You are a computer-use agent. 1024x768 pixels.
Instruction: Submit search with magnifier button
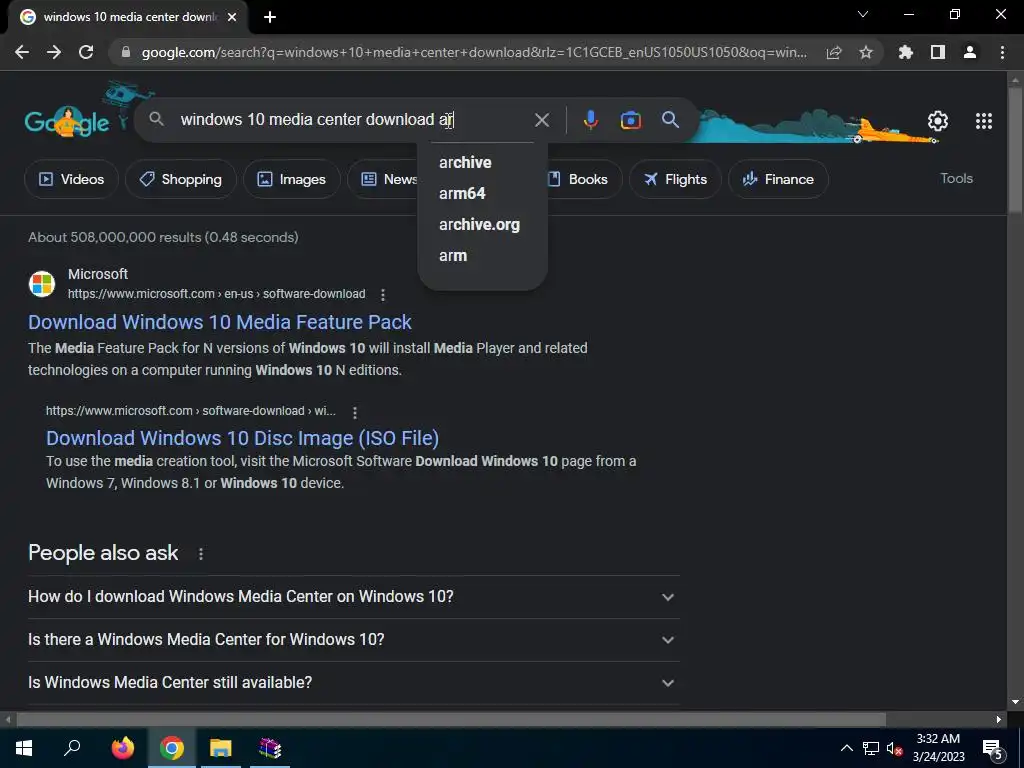670,120
